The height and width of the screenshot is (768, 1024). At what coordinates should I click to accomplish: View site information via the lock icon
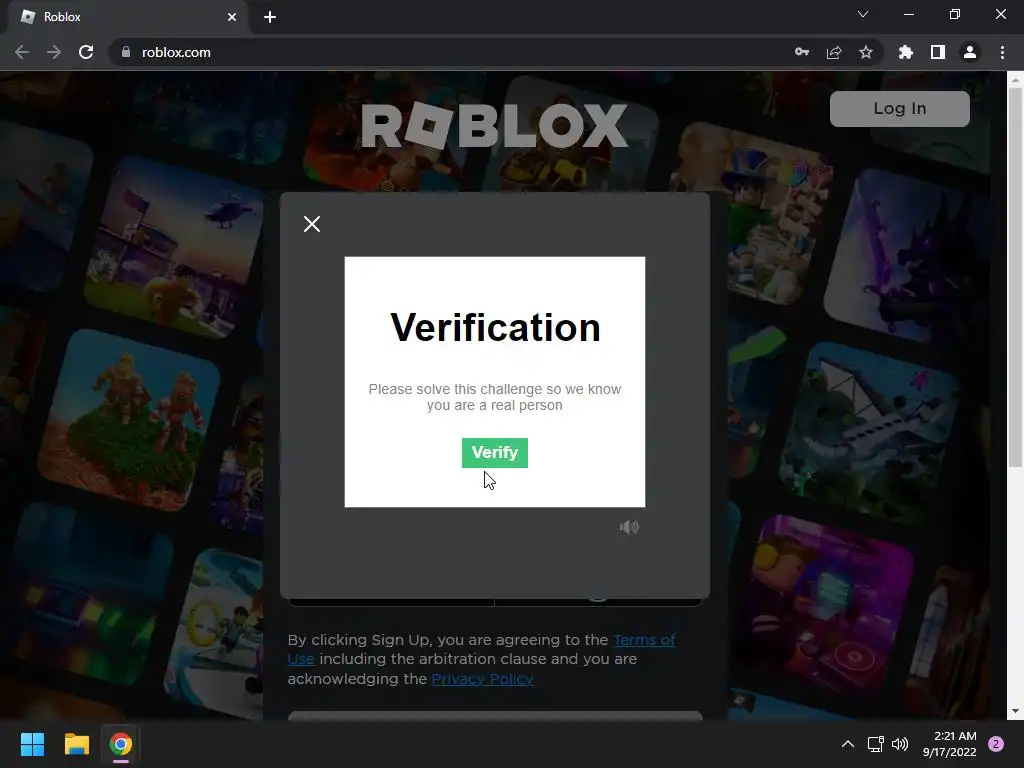pos(126,52)
